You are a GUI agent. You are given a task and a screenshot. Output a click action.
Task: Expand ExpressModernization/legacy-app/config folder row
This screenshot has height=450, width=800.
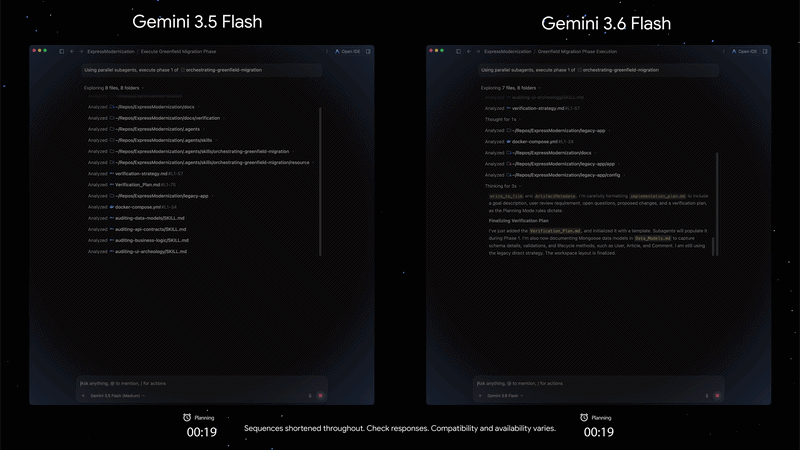(554, 175)
